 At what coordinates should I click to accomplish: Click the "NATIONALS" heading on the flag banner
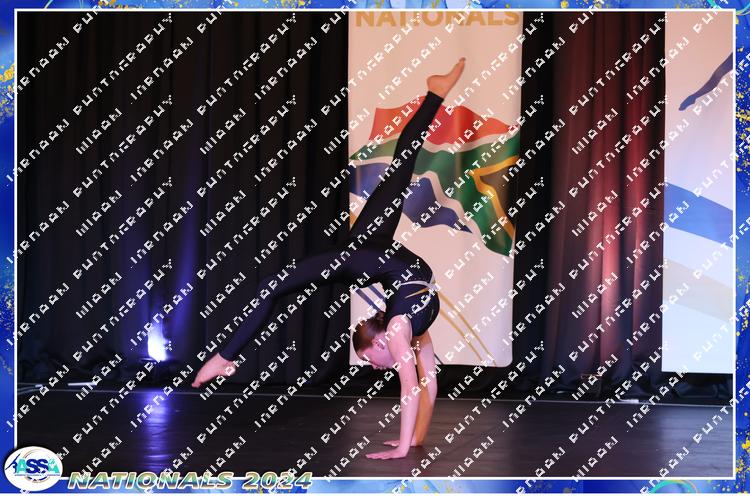coord(438,18)
